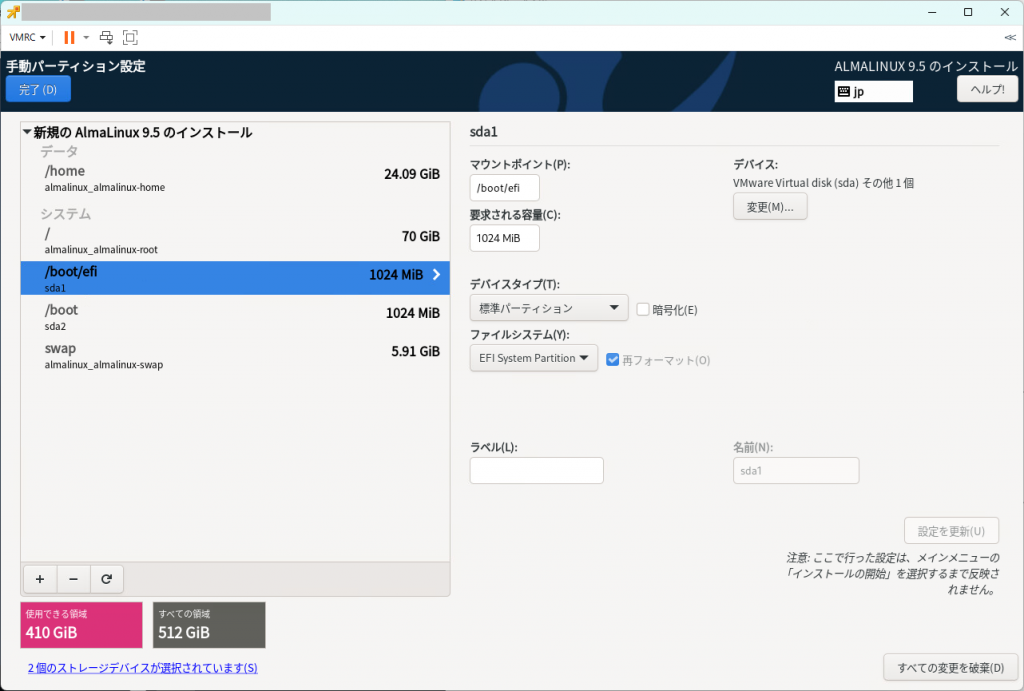Click the reload storage configuration icon
Image resolution: width=1024 pixels, height=691 pixels.
click(x=106, y=579)
